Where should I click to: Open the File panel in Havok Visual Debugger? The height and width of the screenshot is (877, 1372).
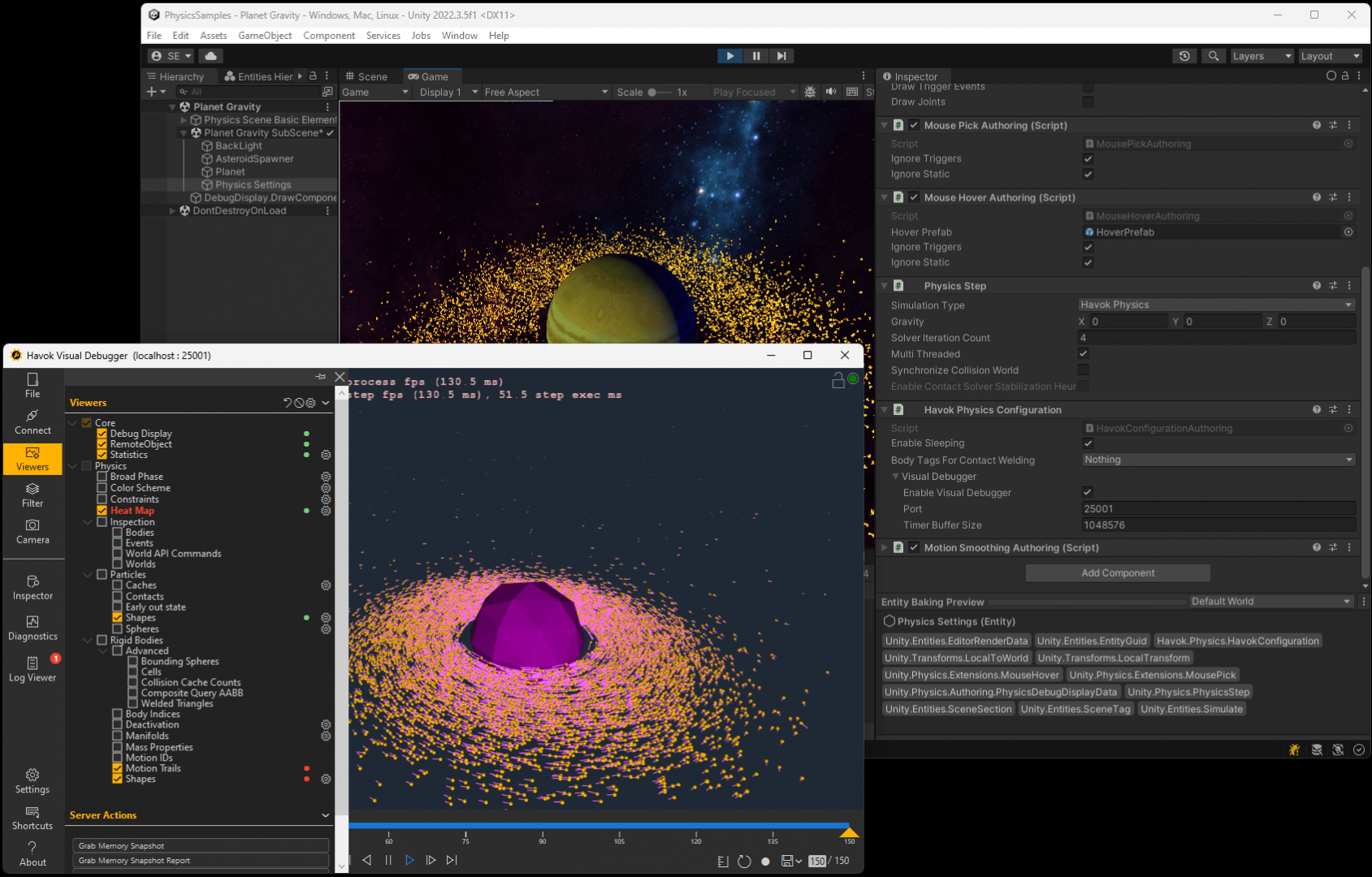[32, 386]
